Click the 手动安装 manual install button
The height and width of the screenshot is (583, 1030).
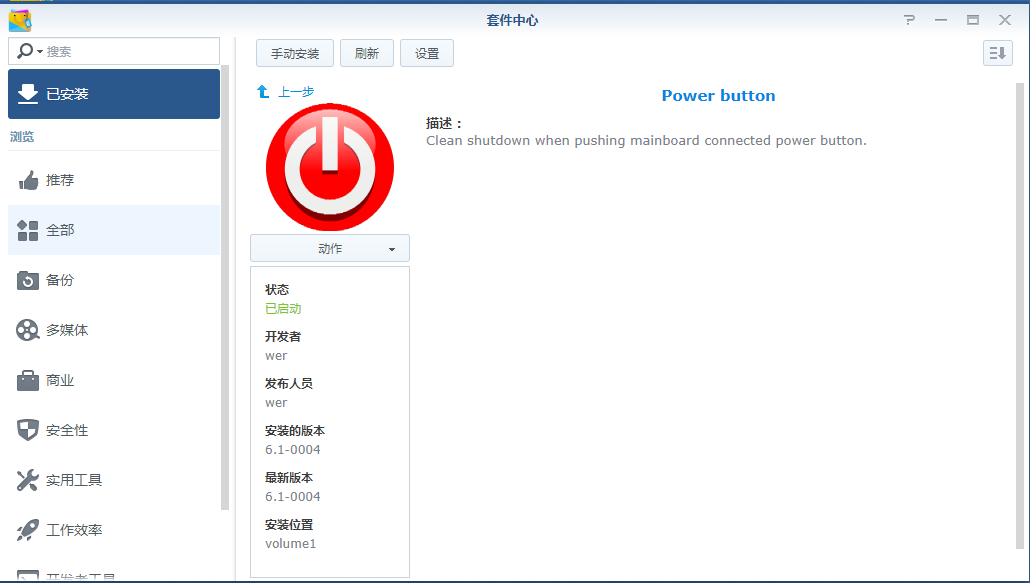coord(294,53)
